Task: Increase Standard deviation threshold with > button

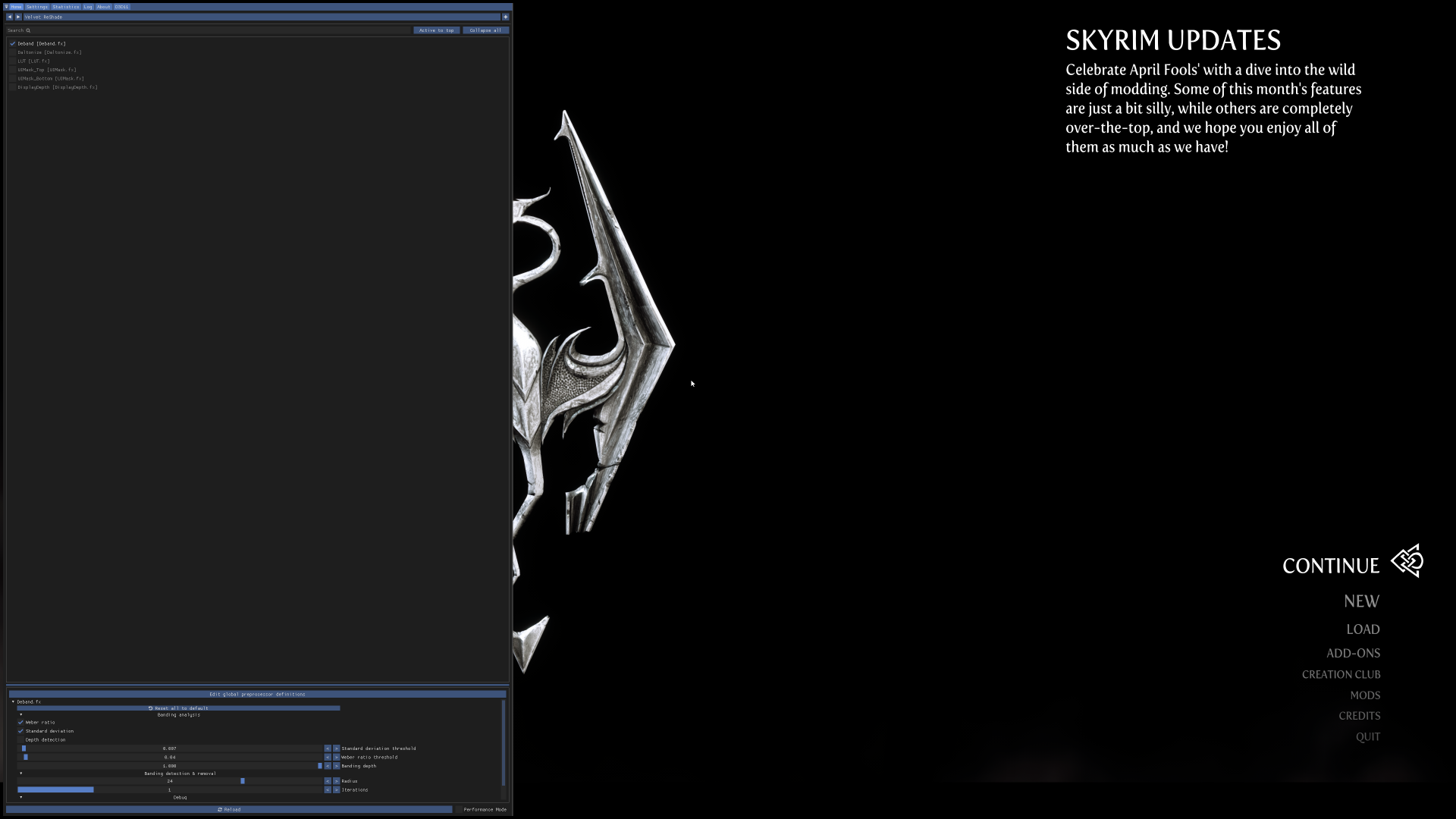Action: [336, 748]
